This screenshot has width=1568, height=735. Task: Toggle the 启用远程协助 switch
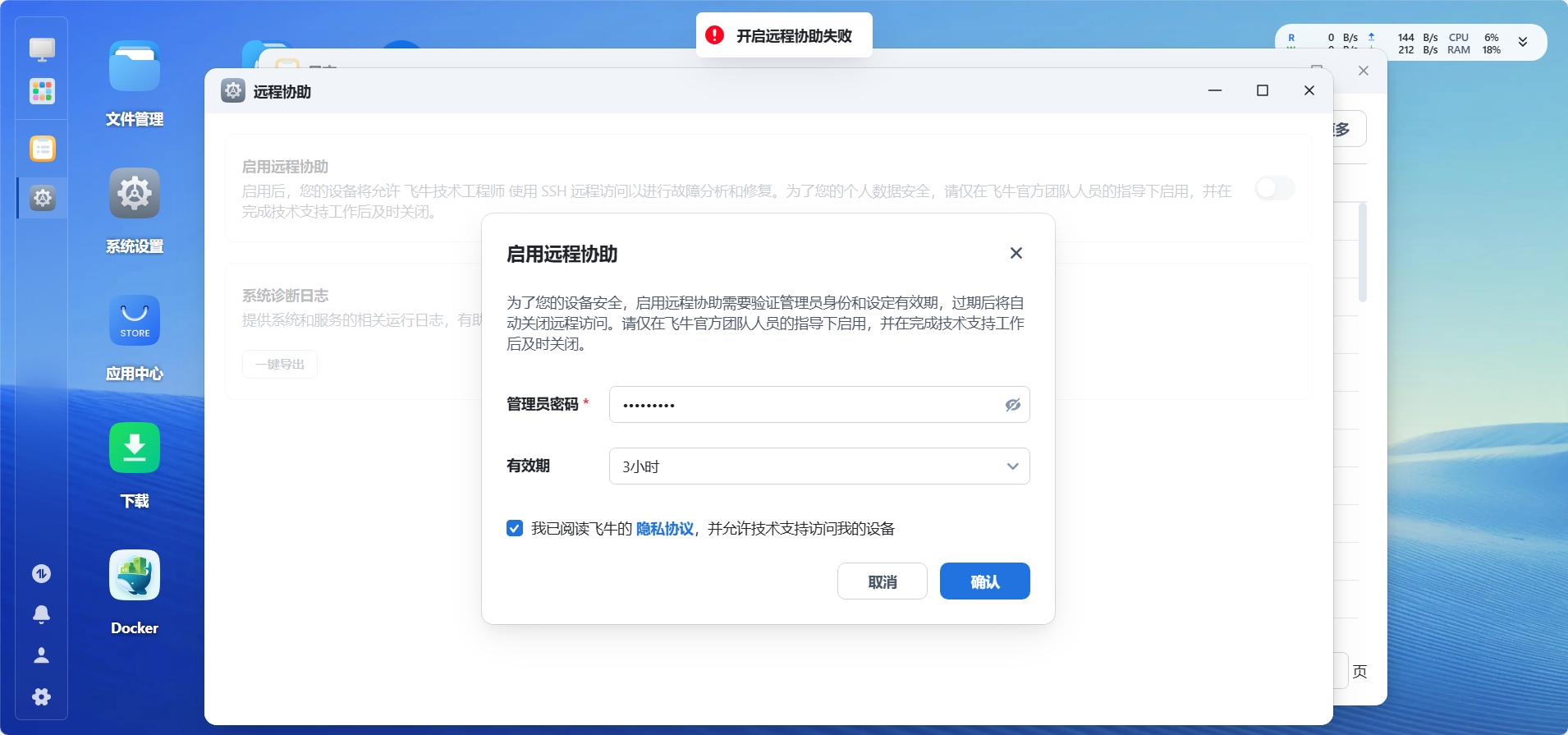point(1275,188)
